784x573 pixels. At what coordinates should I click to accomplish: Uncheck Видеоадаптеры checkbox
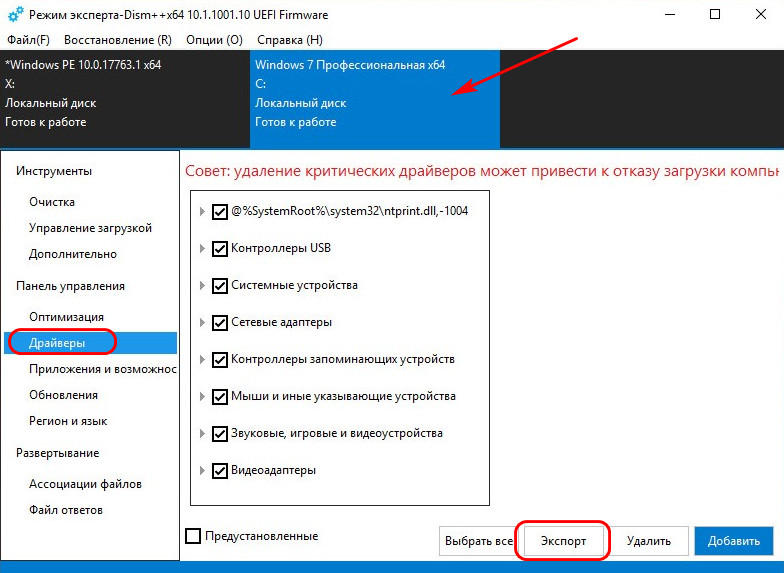point(220,470)
